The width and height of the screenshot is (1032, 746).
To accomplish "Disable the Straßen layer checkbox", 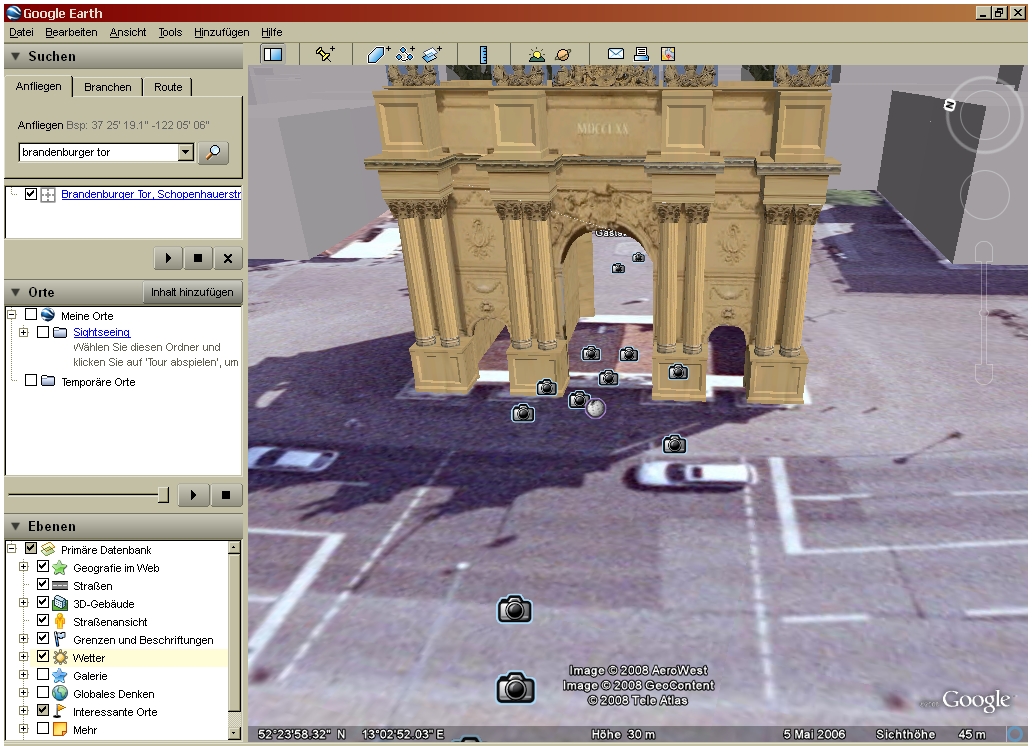I will click(x=43, y=585).
